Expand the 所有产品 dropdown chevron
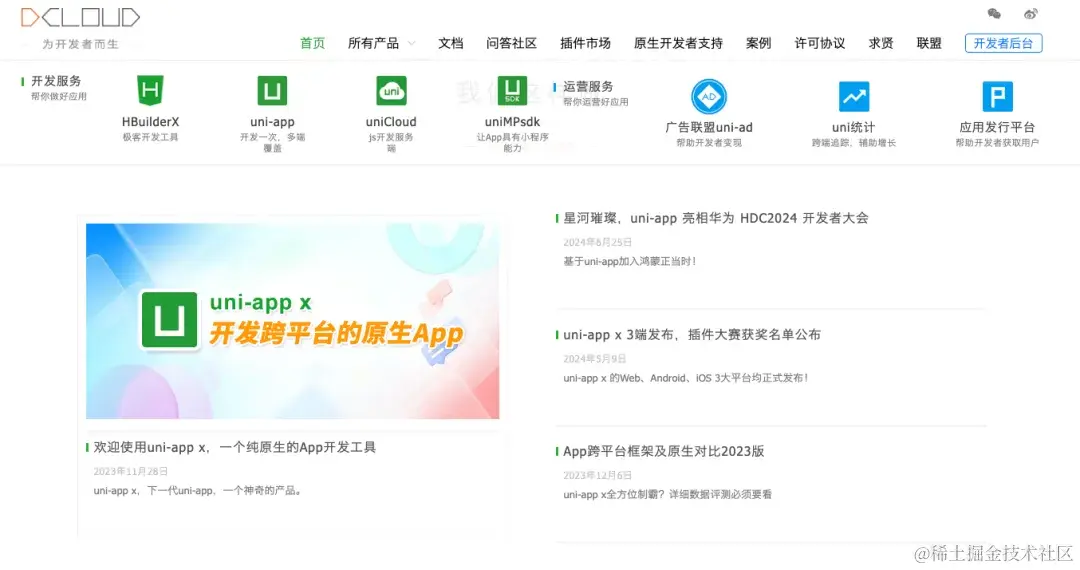Viewport: 1080px width, 570px height. (x=412, y=43)
